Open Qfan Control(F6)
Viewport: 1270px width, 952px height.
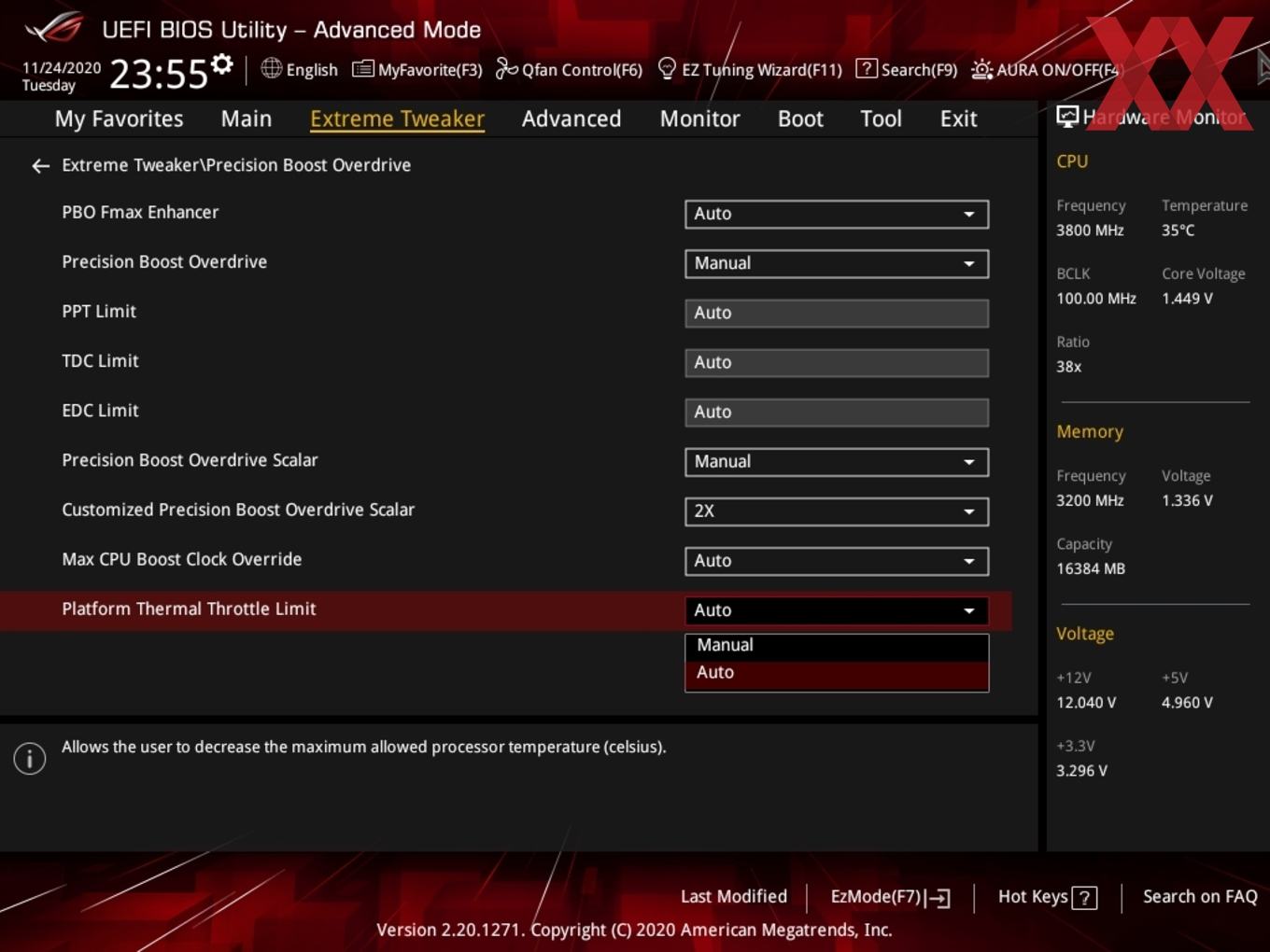click(x=569, y=69)
